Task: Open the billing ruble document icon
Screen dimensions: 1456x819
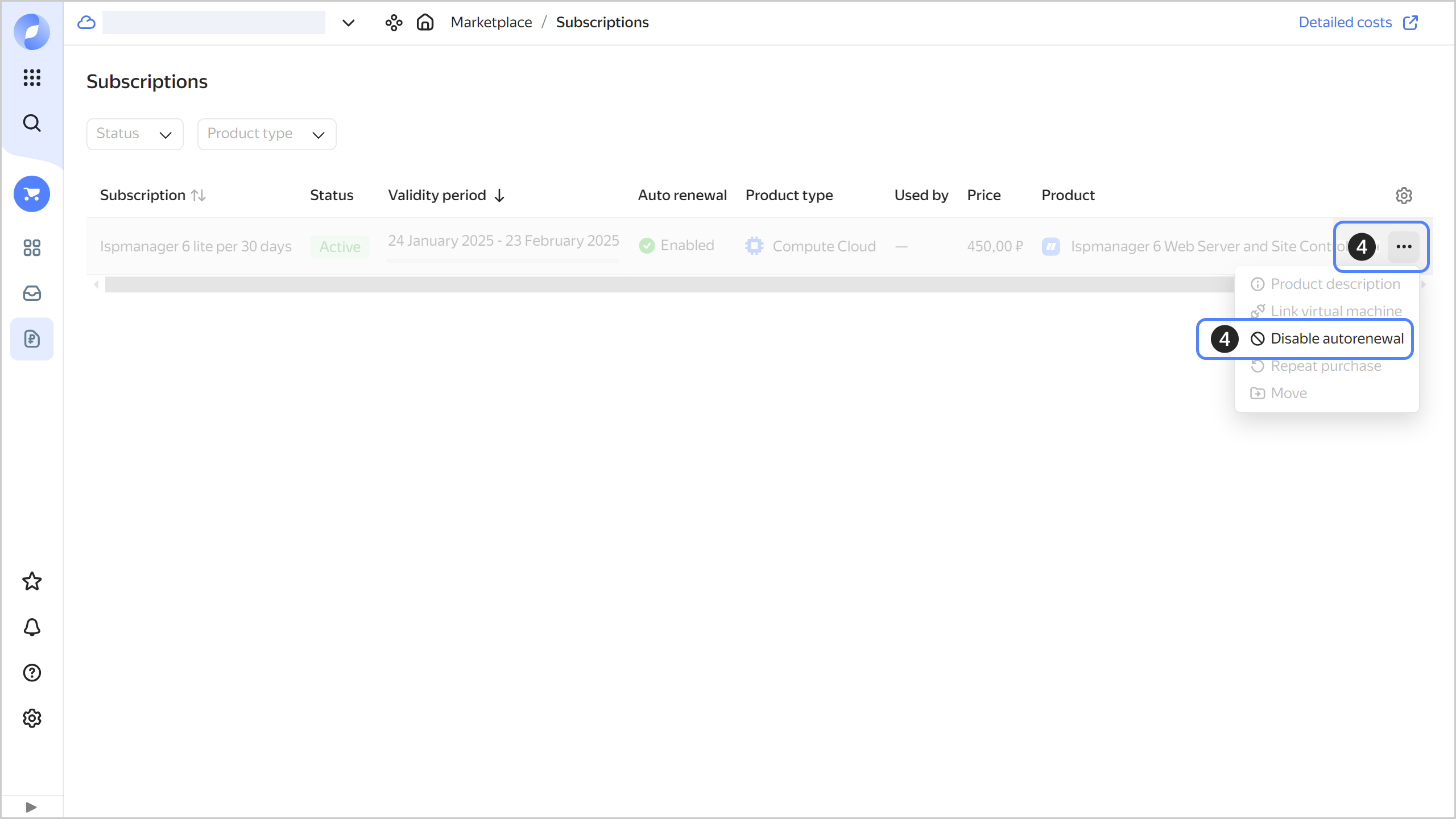Action: pos(32,339)
